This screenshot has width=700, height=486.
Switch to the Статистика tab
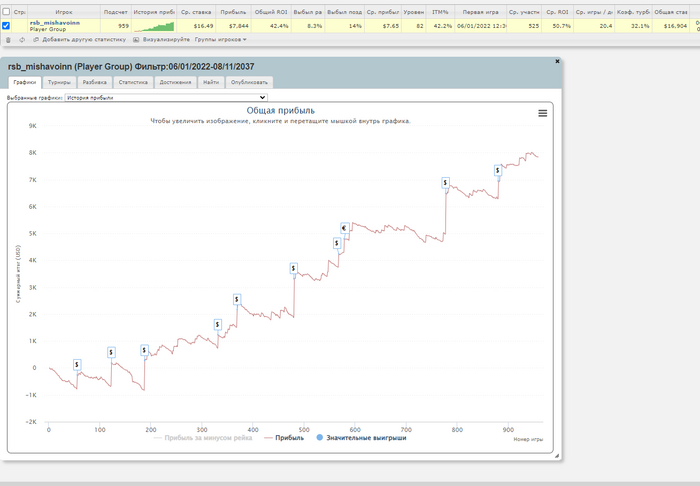(x=133, y=82)
